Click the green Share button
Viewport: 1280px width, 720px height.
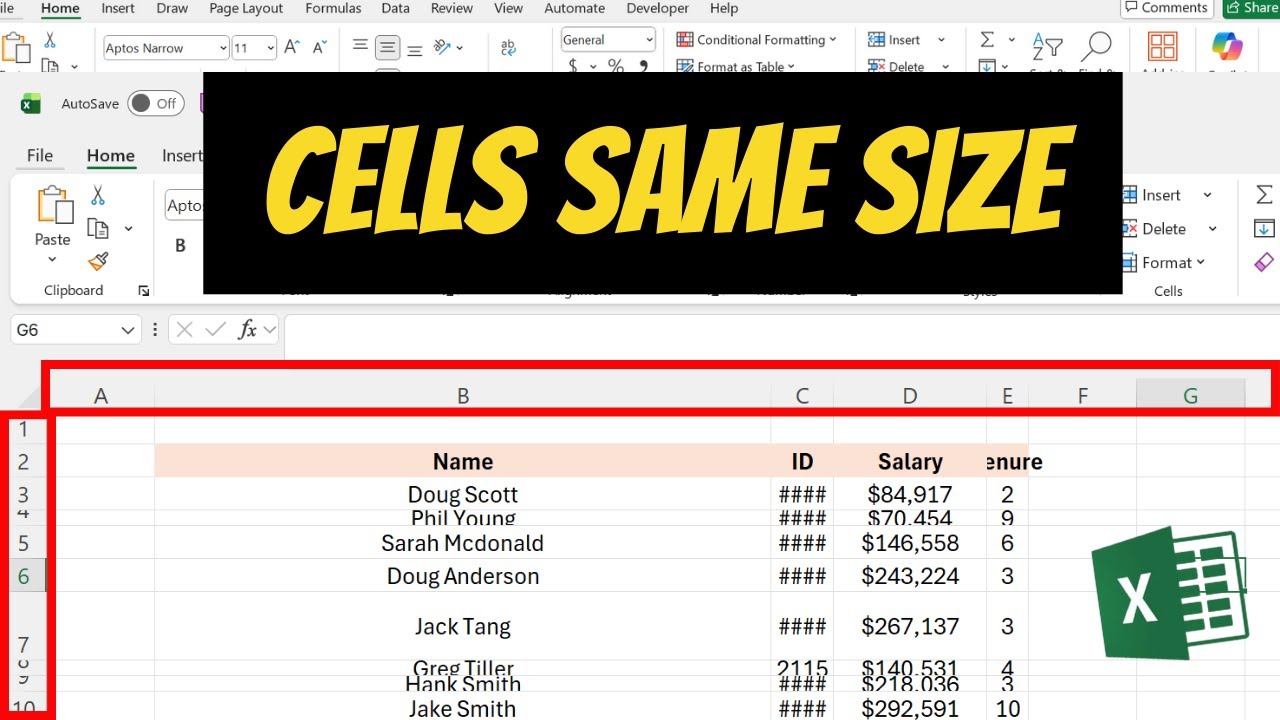pos(1251,8)
